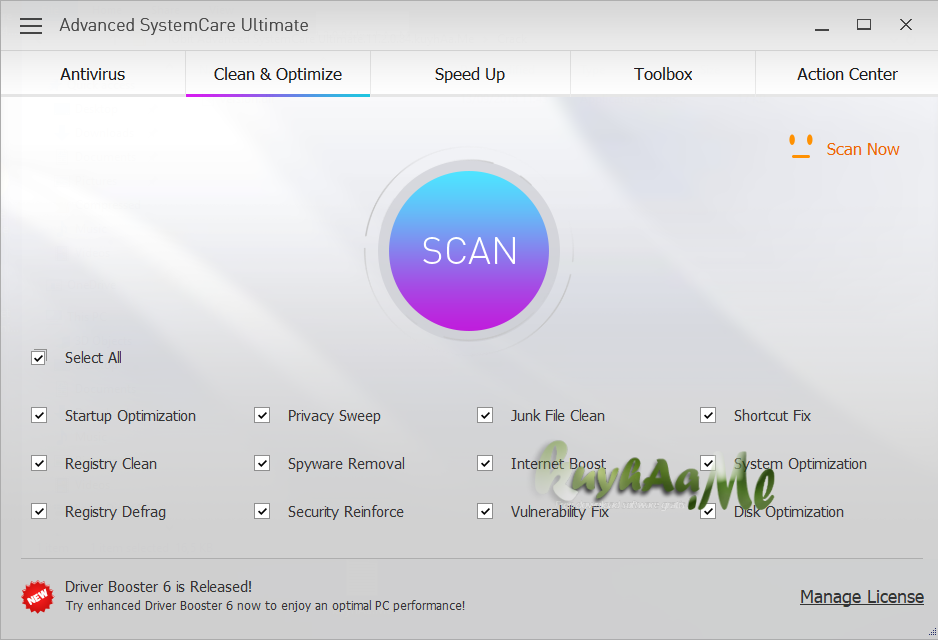Toggle Disk Optimization checkbox
The width and height of the screenshot is (938, 640).
(x=708, y=511)
